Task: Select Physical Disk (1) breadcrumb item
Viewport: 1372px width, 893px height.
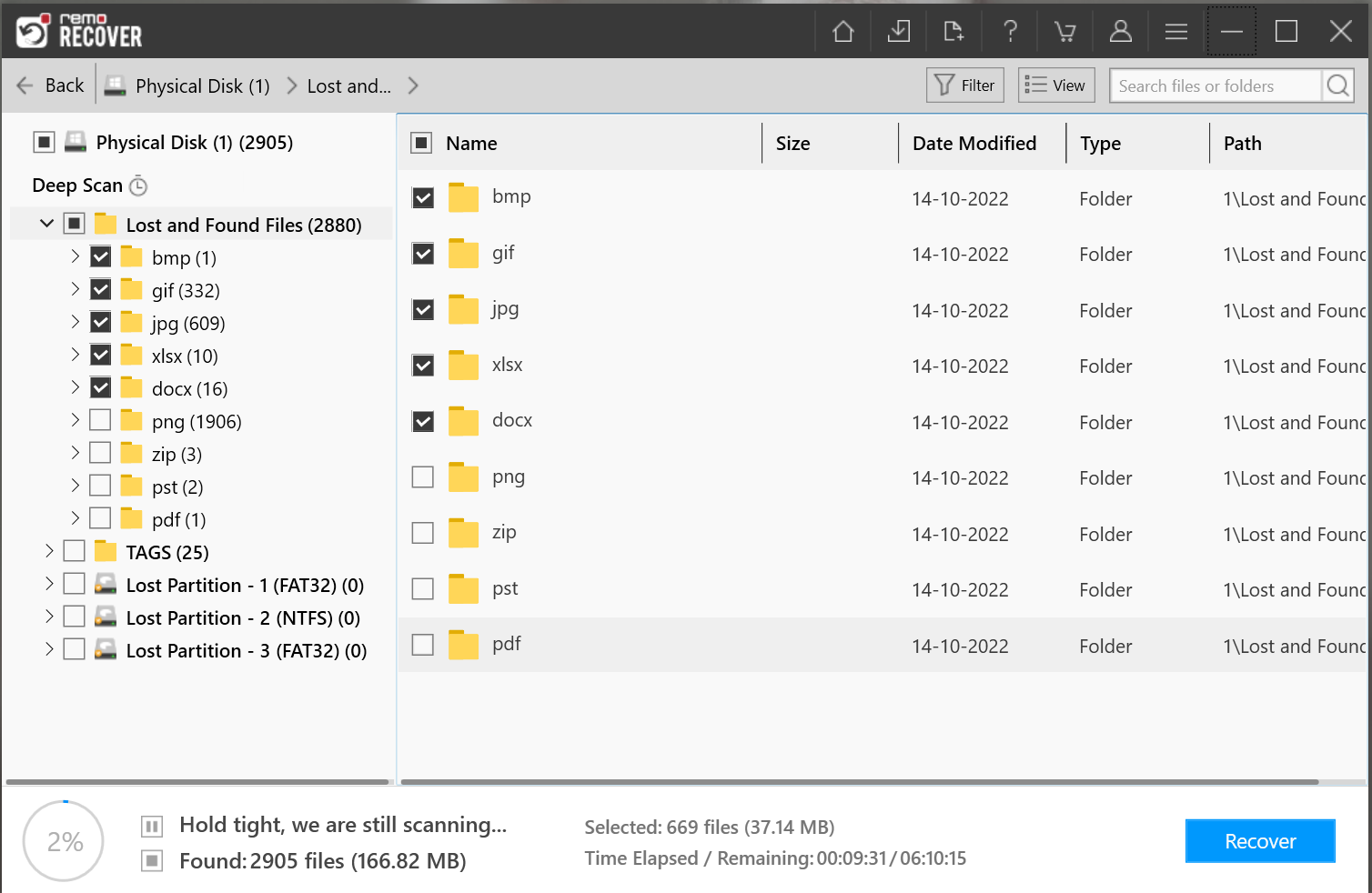Action: tap(203, 86)
